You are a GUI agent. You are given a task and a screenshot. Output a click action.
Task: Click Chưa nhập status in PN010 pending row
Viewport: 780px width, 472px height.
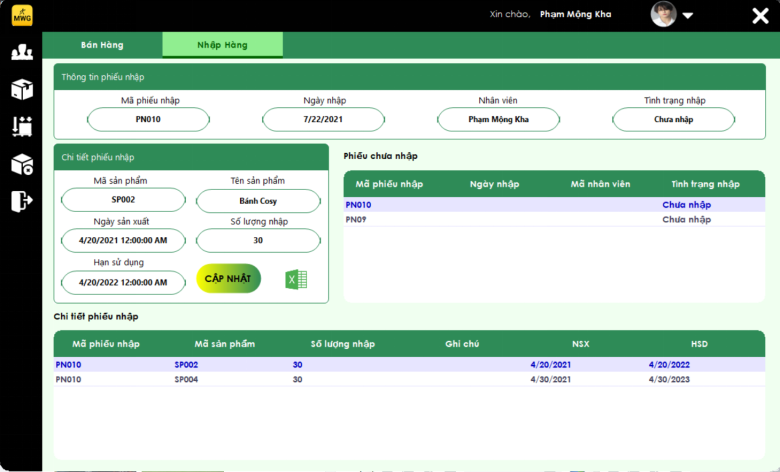(x=686, y=205)
